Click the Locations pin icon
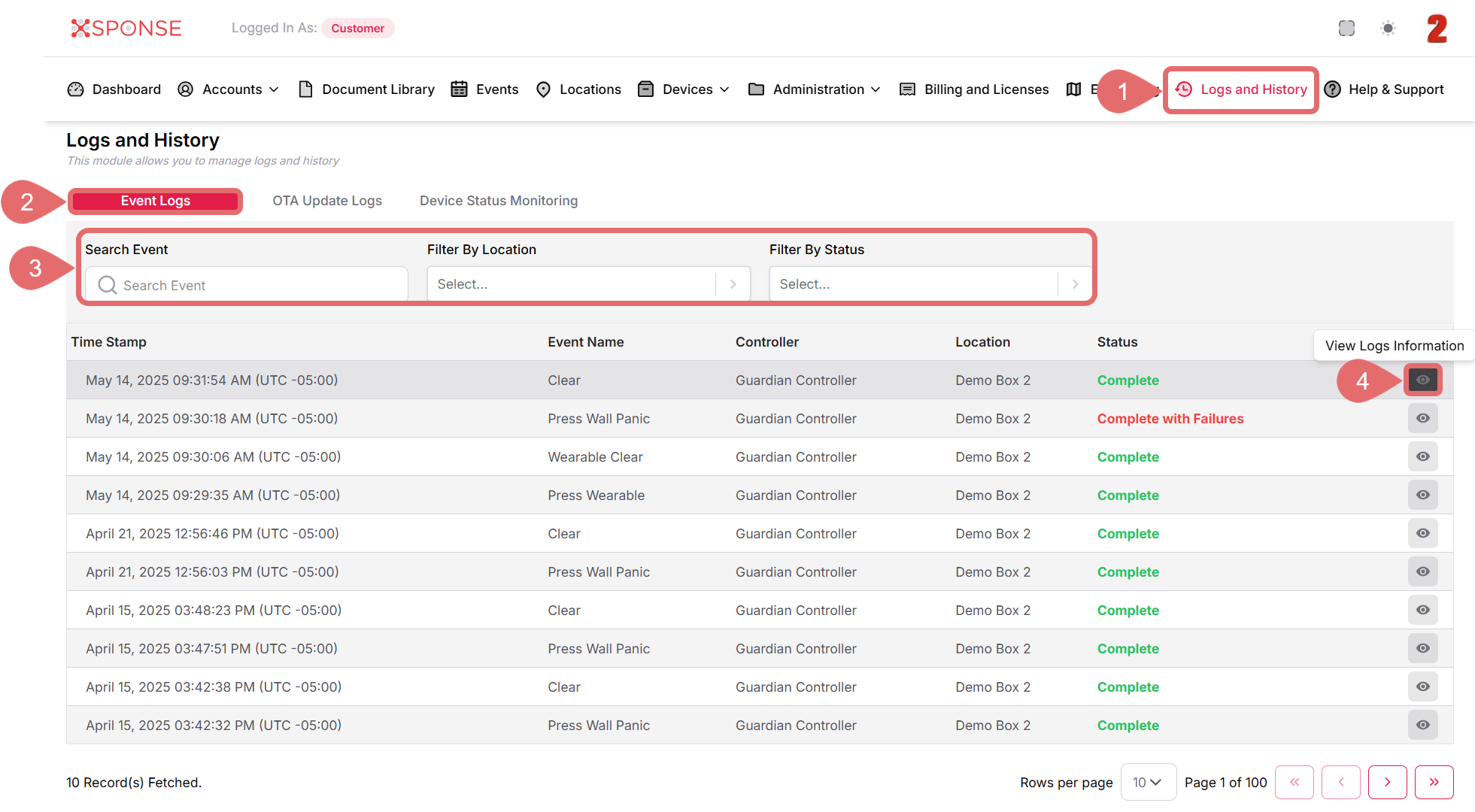Viewport: 1475px width, 812px height. pos(543,89)
